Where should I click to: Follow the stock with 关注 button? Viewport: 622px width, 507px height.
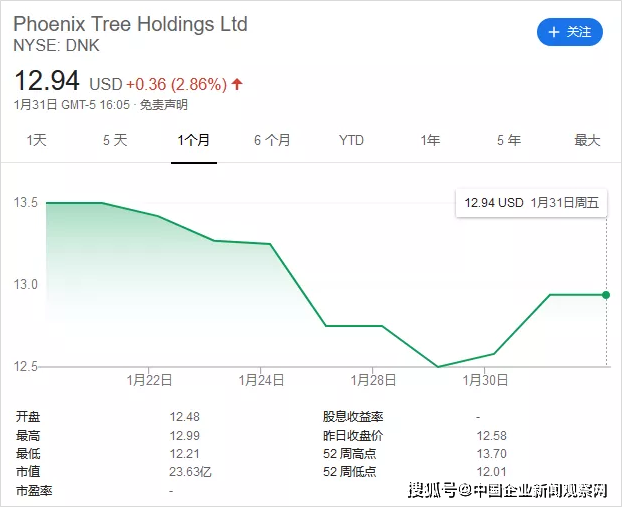pos(570,32)
